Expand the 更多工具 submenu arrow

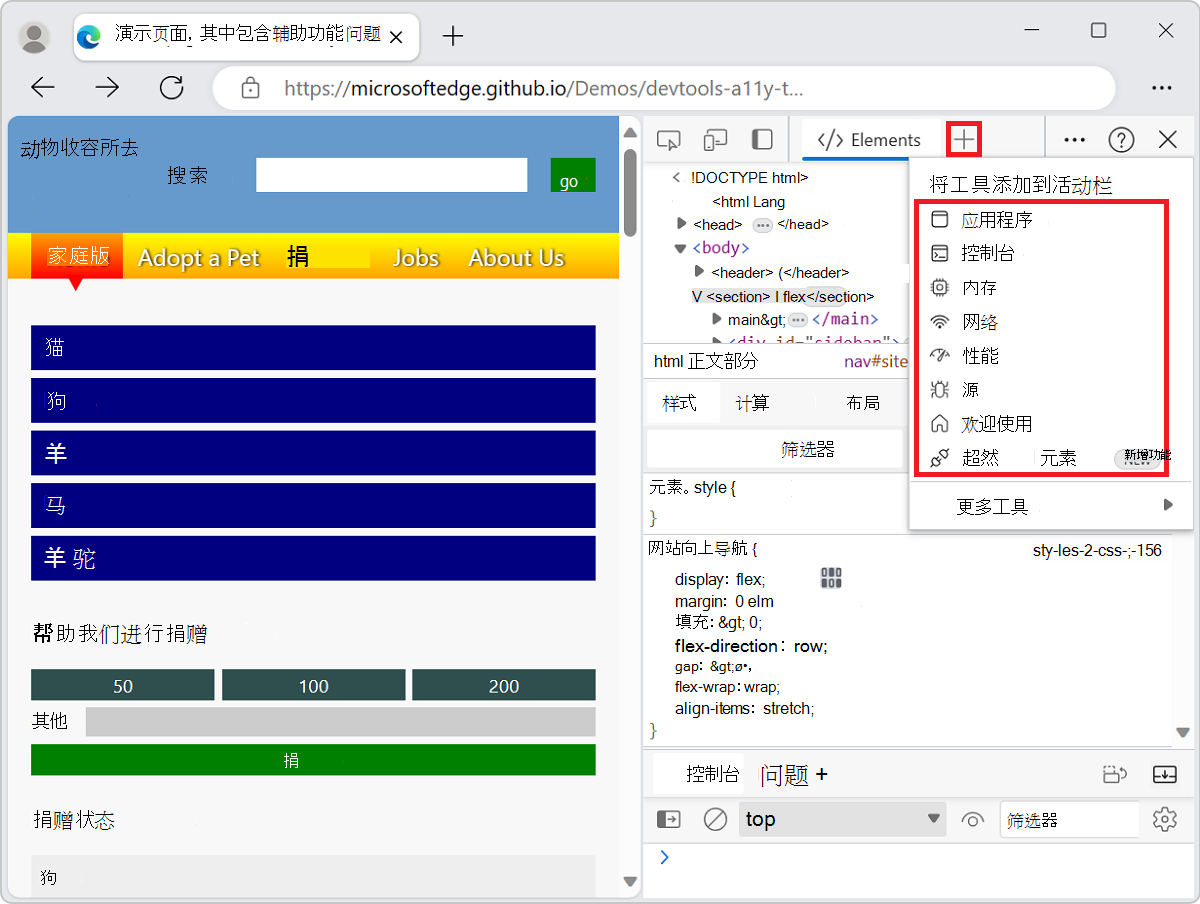pos(1168,506)
